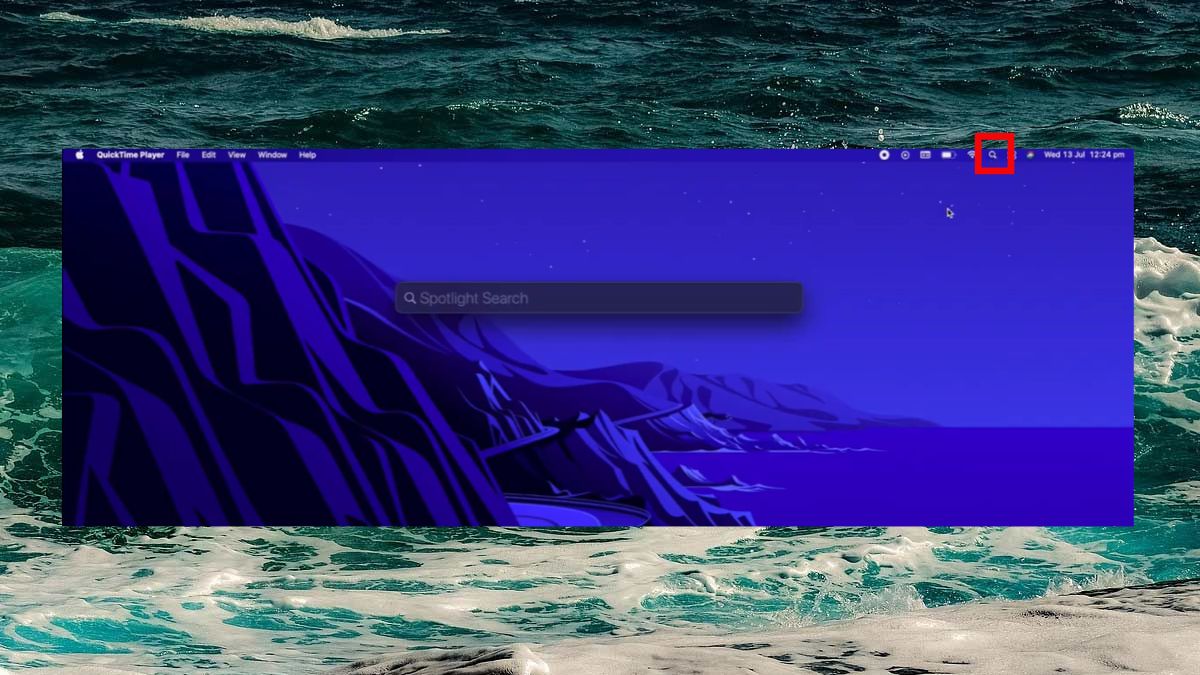Open the View menu

(236, 155)
